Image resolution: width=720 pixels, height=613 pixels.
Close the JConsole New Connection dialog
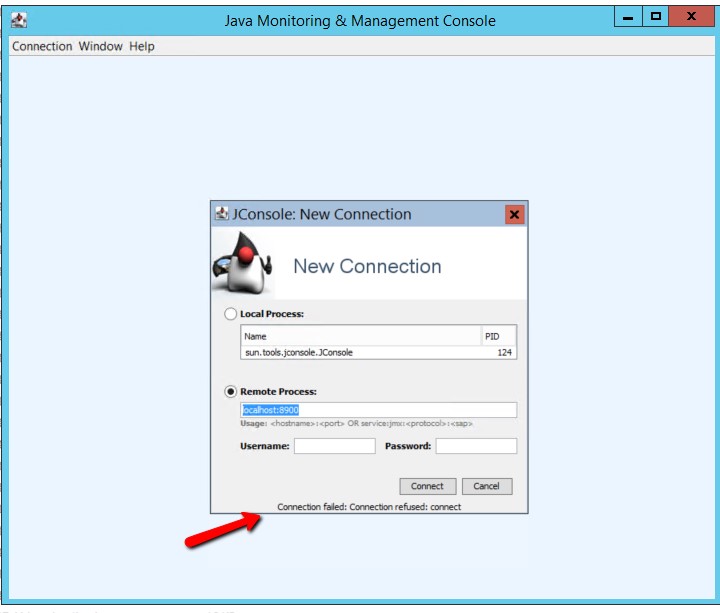(x=515, y=214)
